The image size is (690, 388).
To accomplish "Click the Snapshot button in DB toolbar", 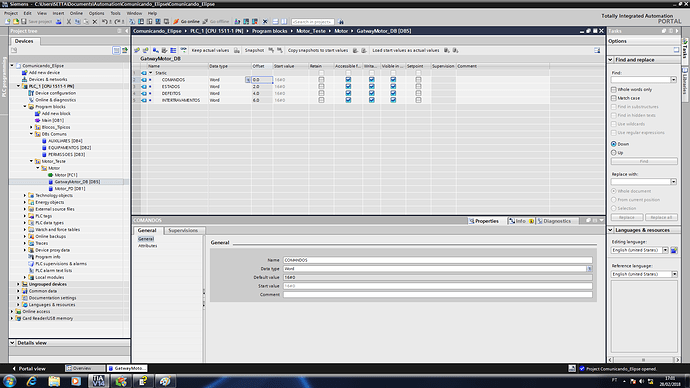I will 254,50.
